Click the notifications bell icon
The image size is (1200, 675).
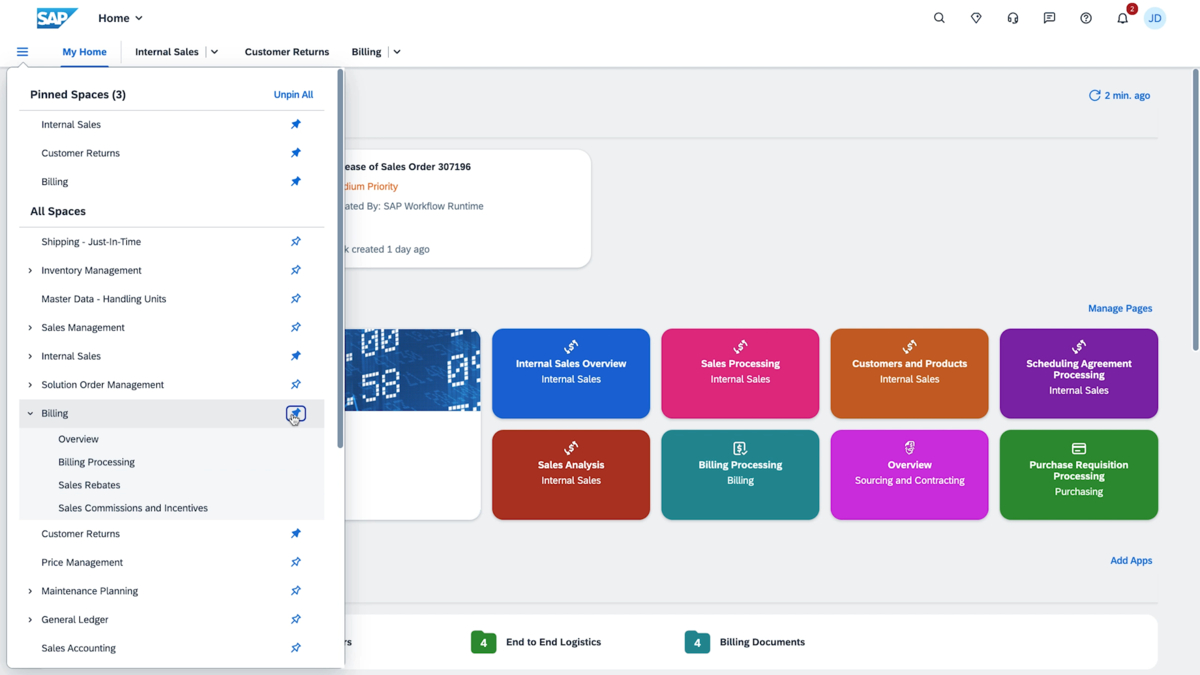(1122, 18)
